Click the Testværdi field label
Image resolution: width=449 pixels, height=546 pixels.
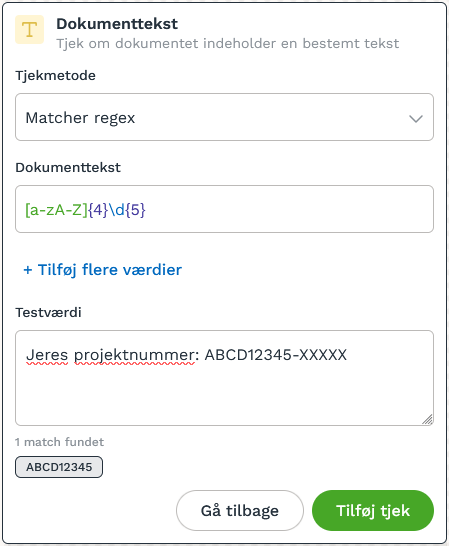click(x=48, y=312)
